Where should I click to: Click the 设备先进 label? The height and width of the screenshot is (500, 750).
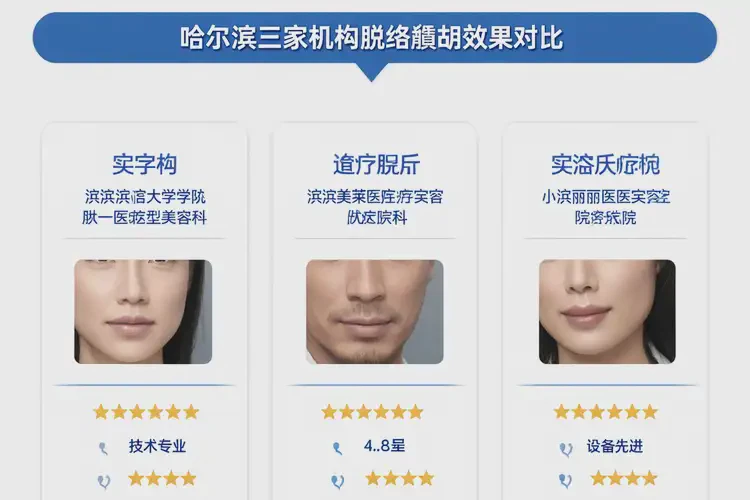615,446
